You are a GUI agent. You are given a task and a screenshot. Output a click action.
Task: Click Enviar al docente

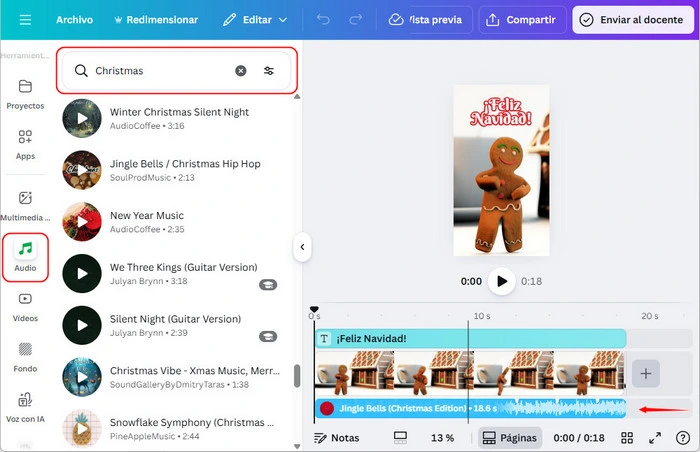633,20
